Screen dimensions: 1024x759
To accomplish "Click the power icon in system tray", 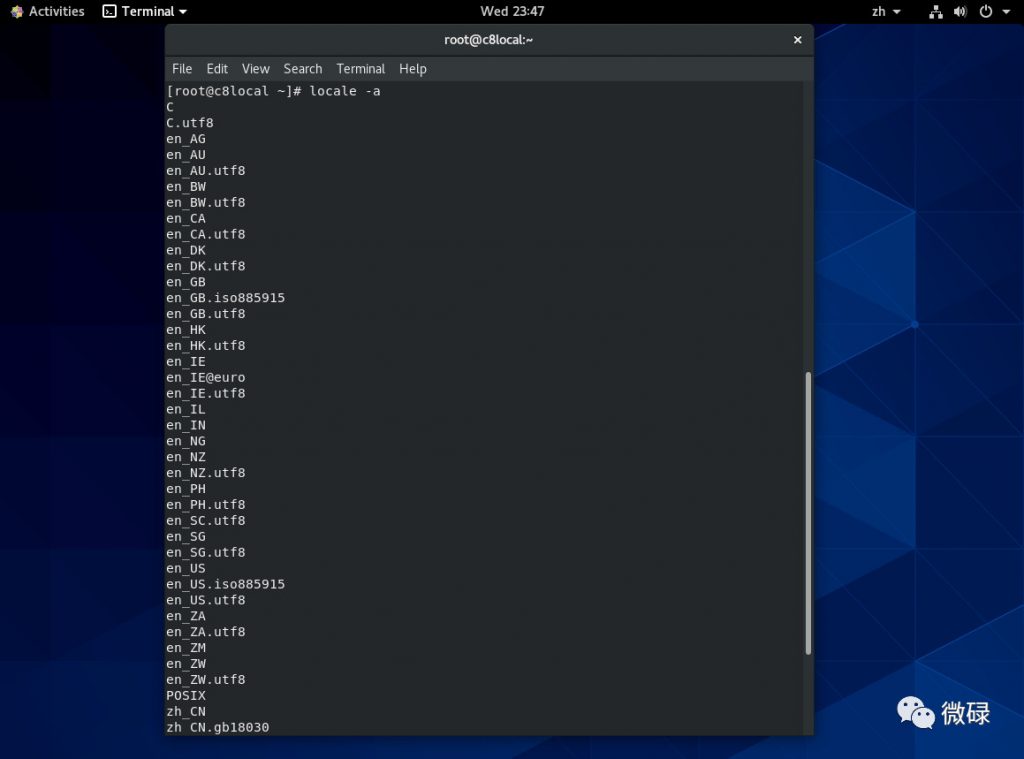I will pos(985,12).
